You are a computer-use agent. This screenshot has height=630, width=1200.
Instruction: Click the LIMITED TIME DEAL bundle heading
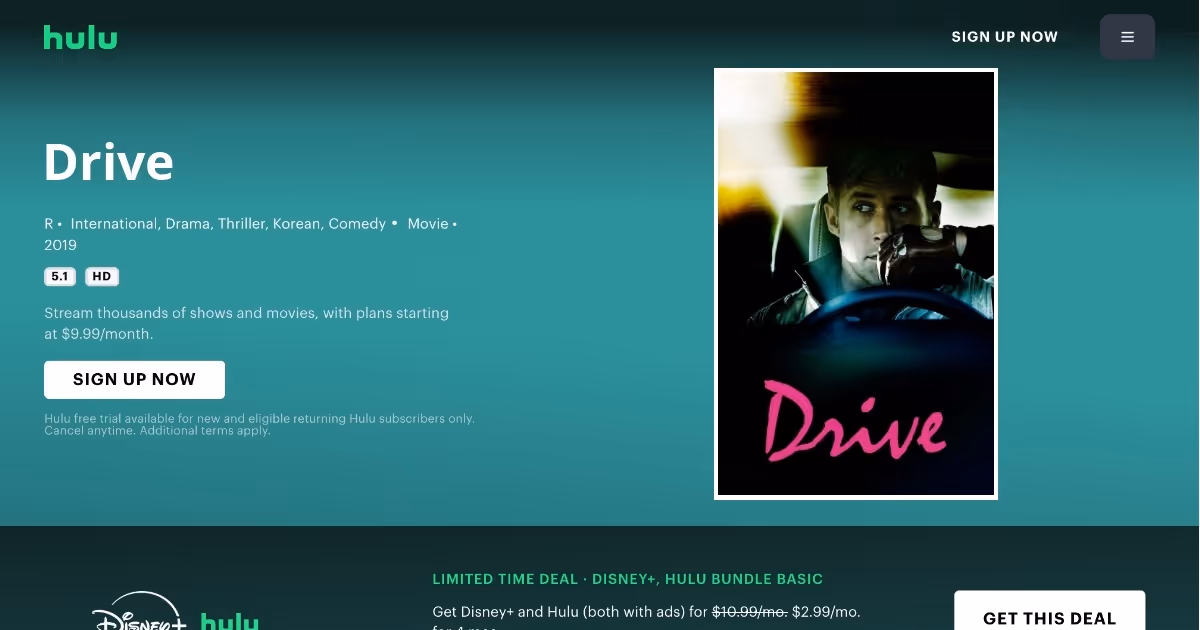coord(627,579)
